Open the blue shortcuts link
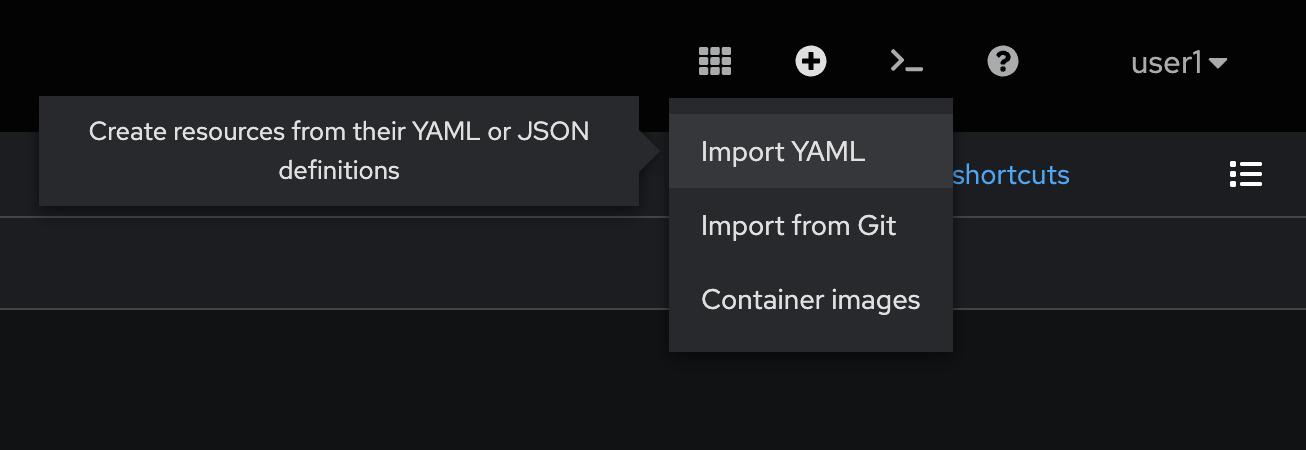 [1011, 175]
